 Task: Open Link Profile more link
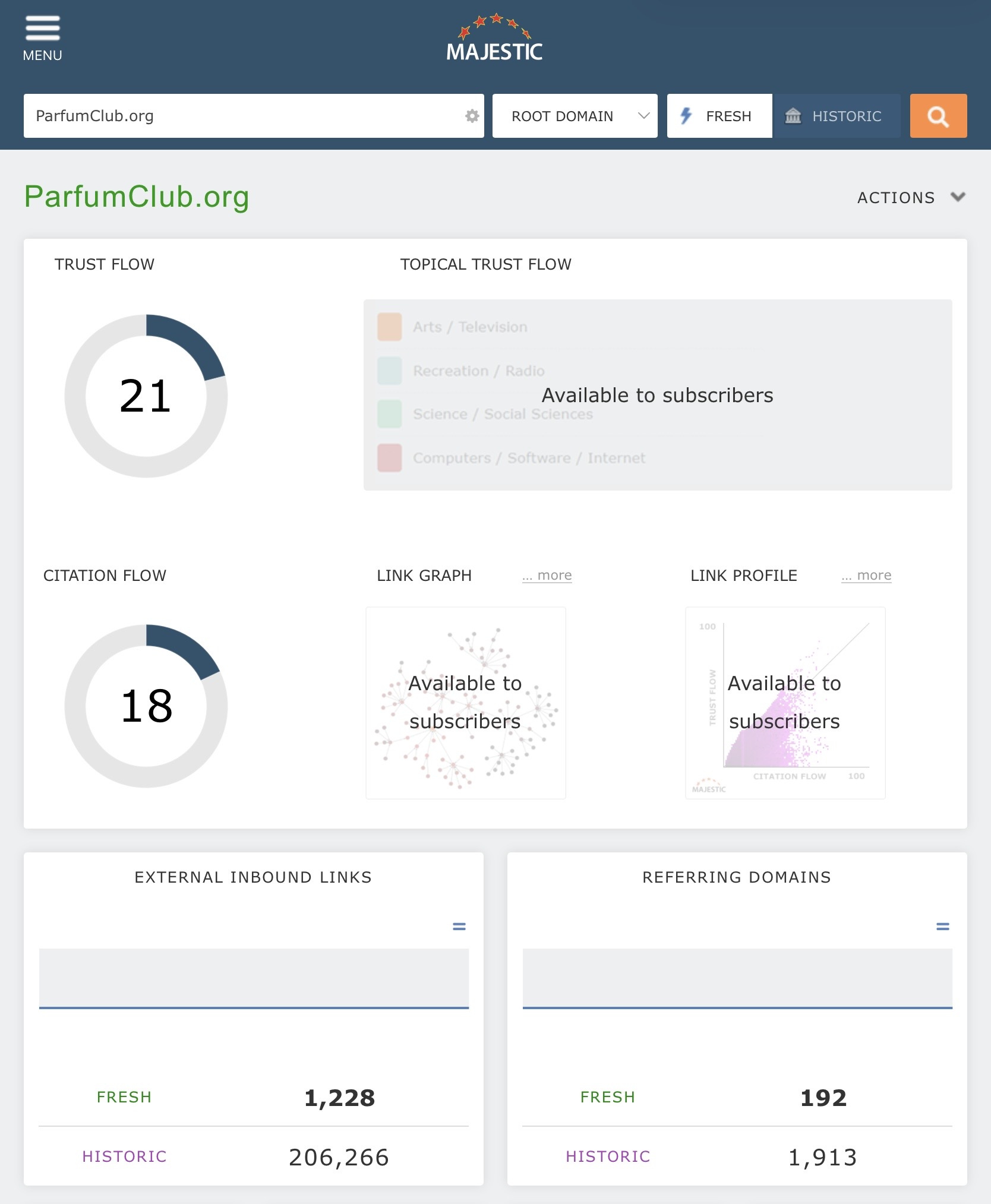coord(866,575)
